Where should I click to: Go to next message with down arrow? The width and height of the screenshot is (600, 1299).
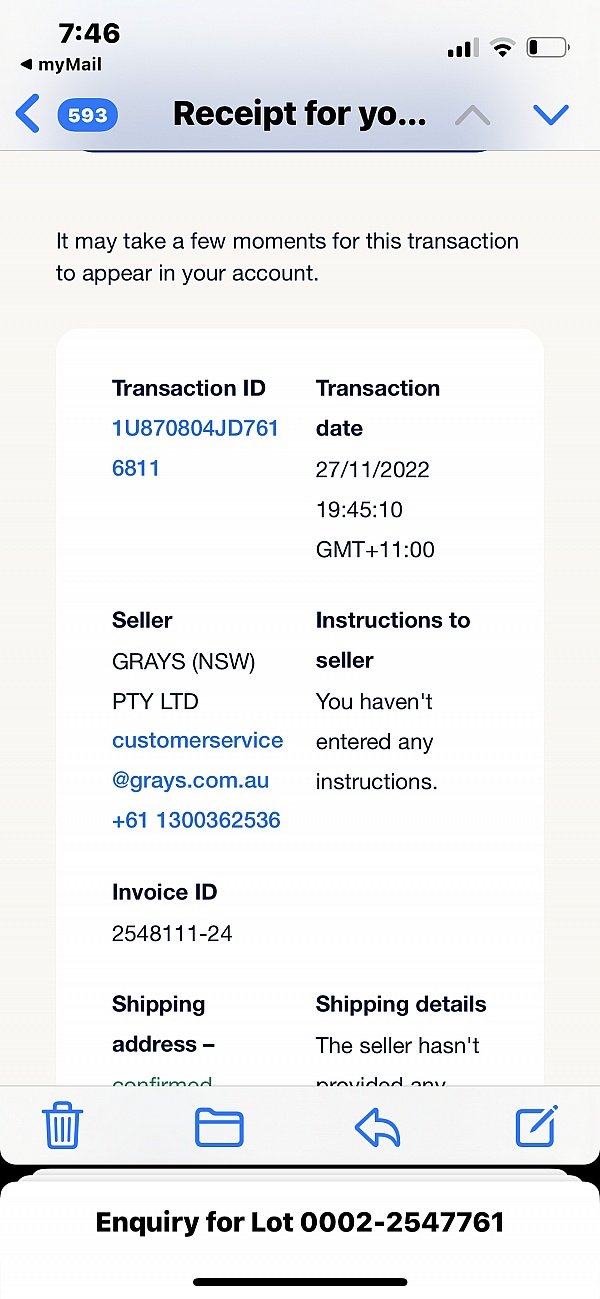(551, 115)
